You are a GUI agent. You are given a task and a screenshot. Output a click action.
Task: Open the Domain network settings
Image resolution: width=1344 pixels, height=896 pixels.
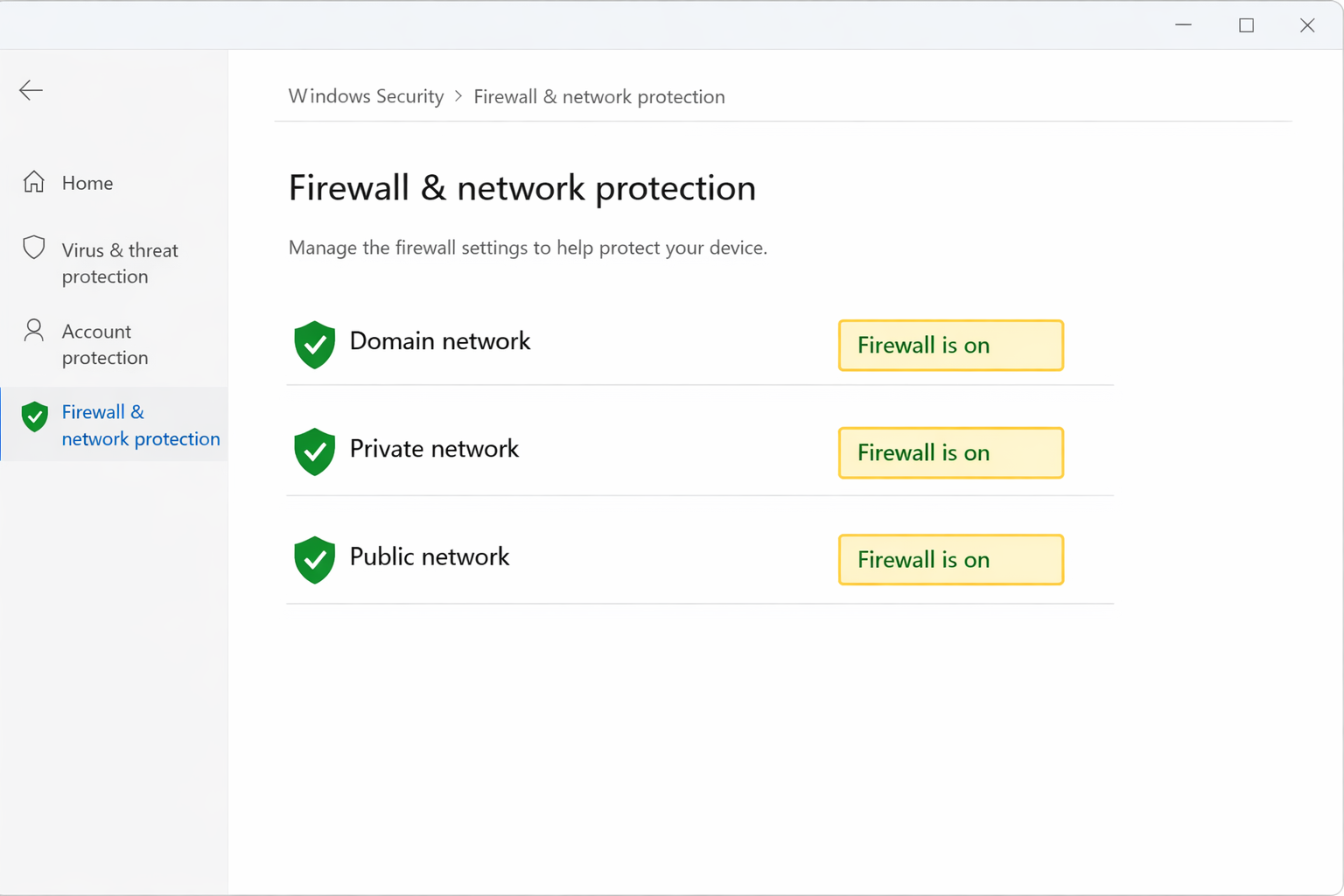click(440, 341)
